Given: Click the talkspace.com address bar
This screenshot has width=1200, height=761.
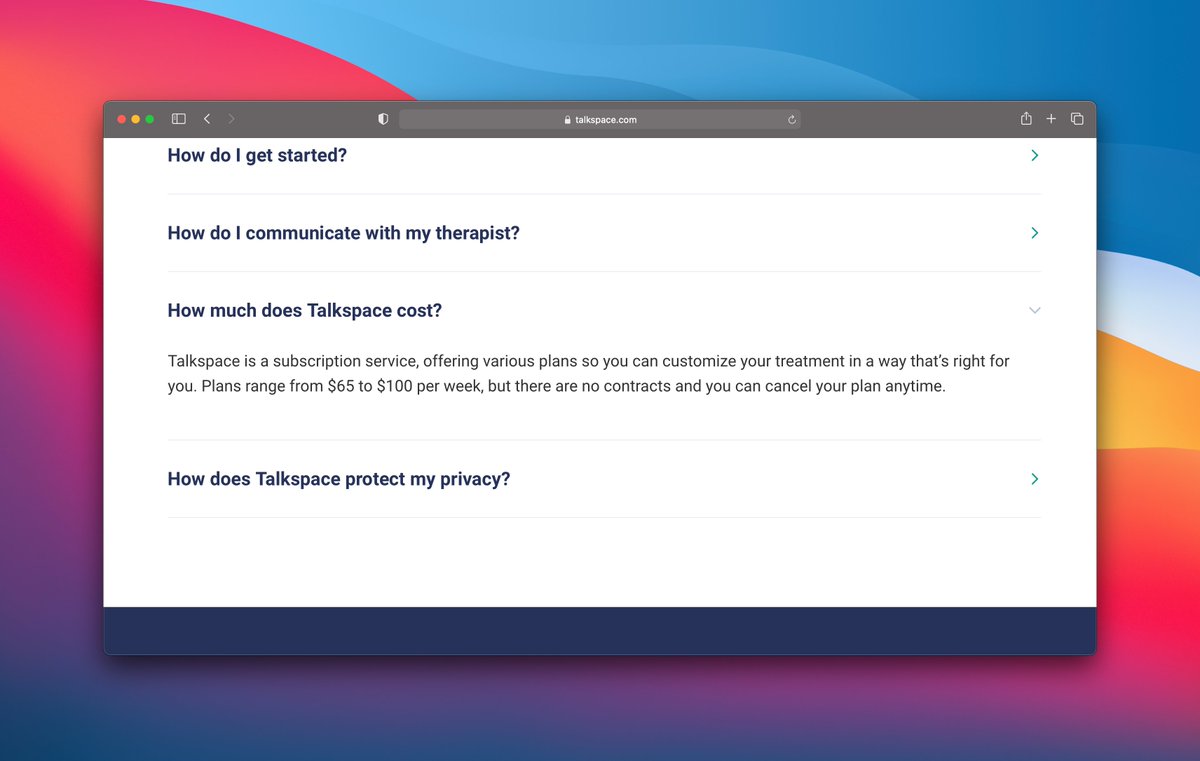Looking at the screenshot, I should 600,120.
